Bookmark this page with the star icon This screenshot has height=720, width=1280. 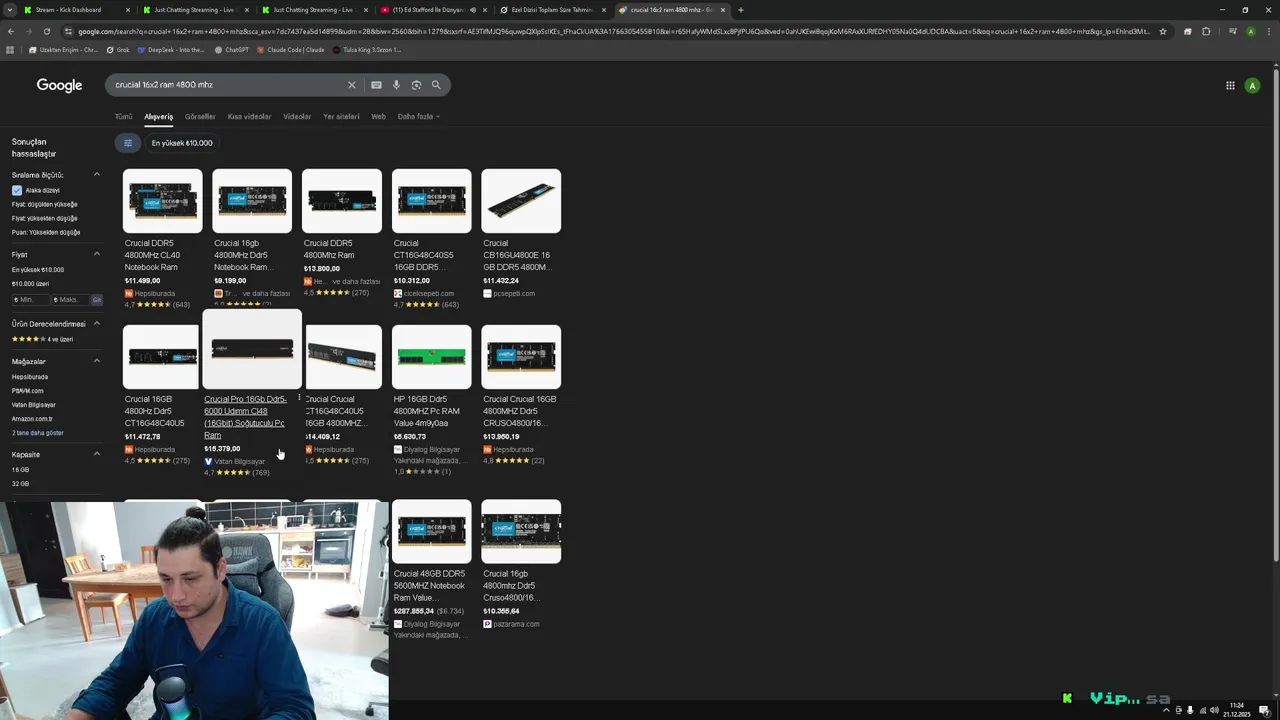[1163, 31]
